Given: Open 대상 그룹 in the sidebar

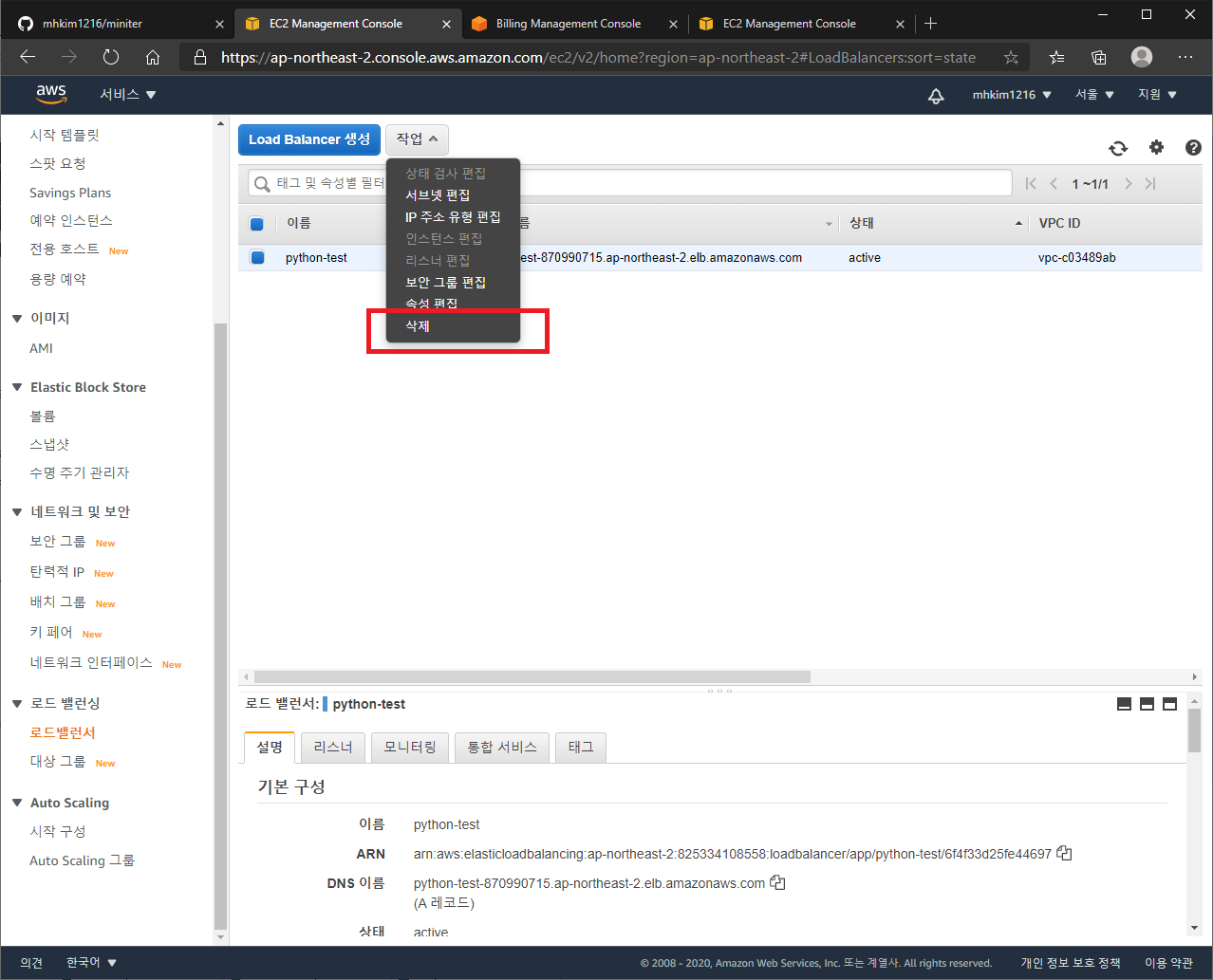Looking at the screenshot, I should (58, 761).
